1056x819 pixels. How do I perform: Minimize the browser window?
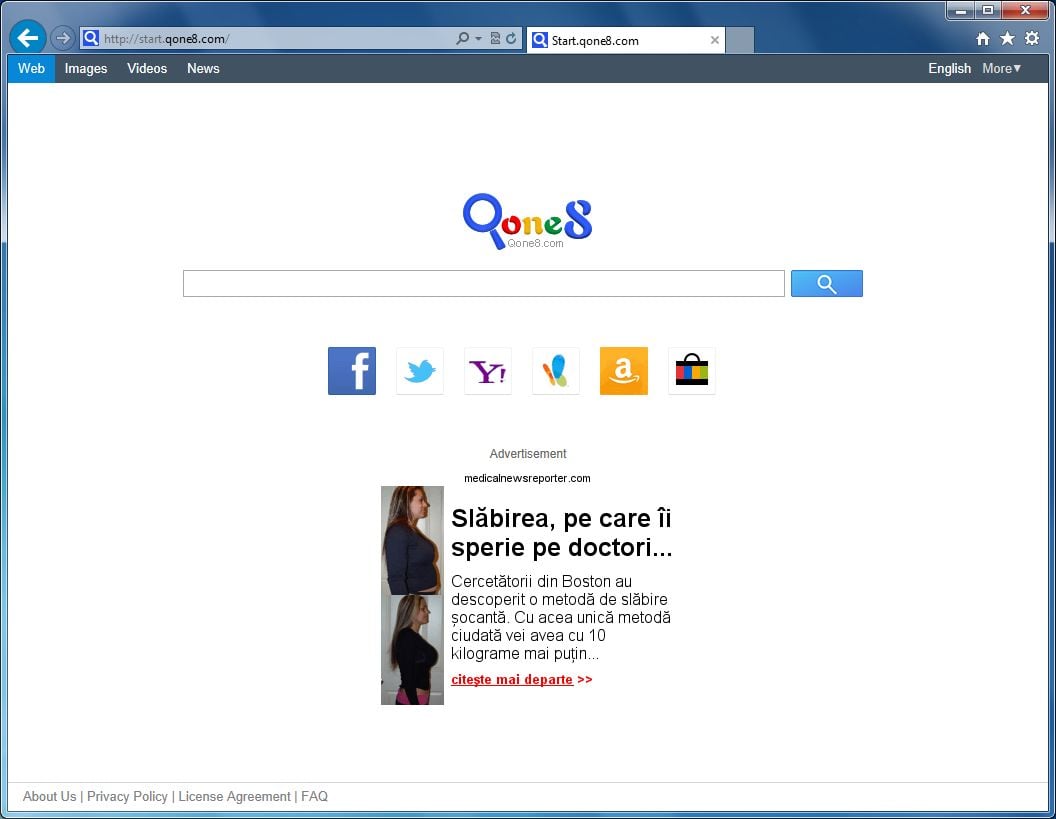pyautogui.click(x=961, y=10)
